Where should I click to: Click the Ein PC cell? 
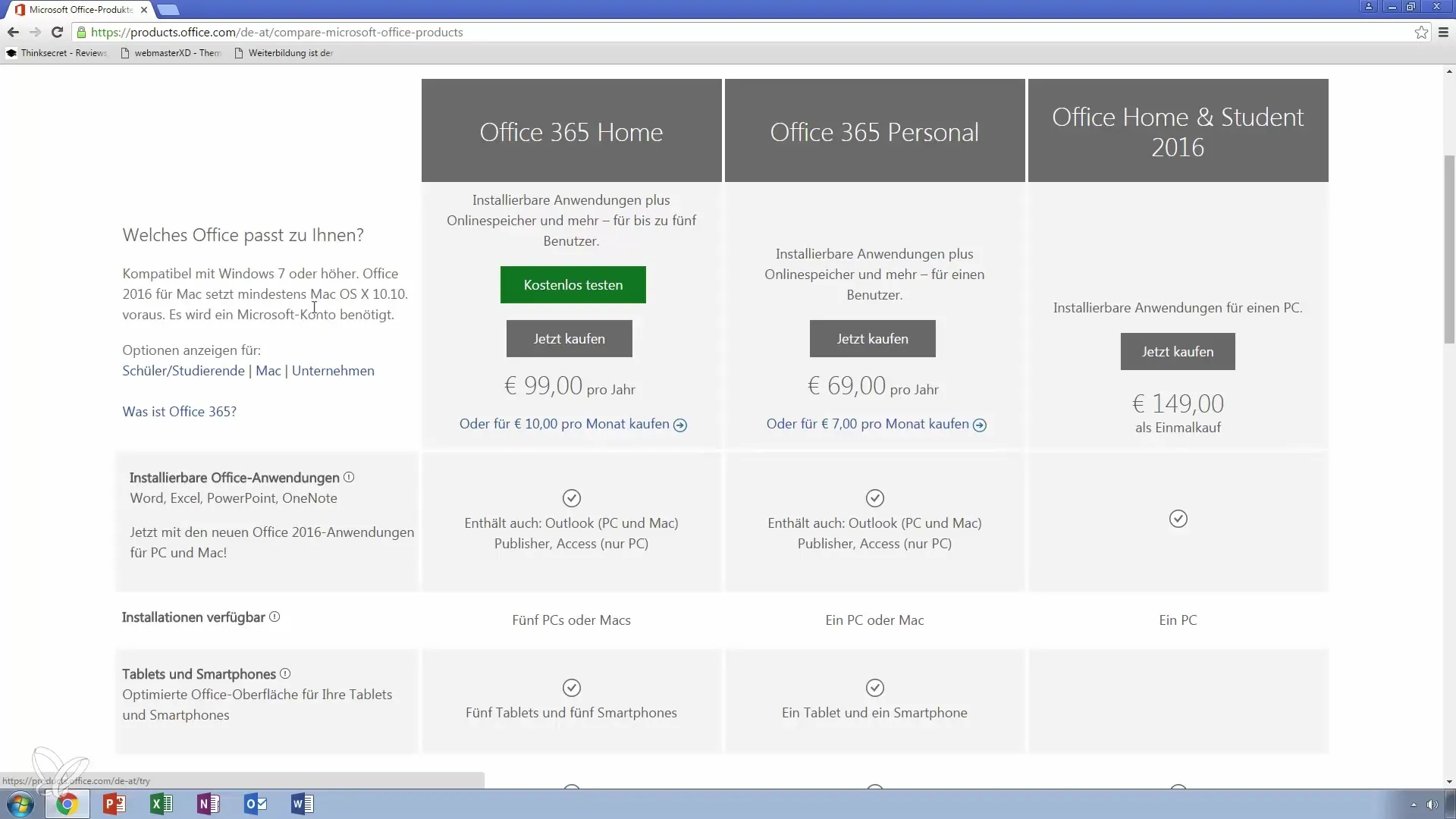coord(1178,620)
